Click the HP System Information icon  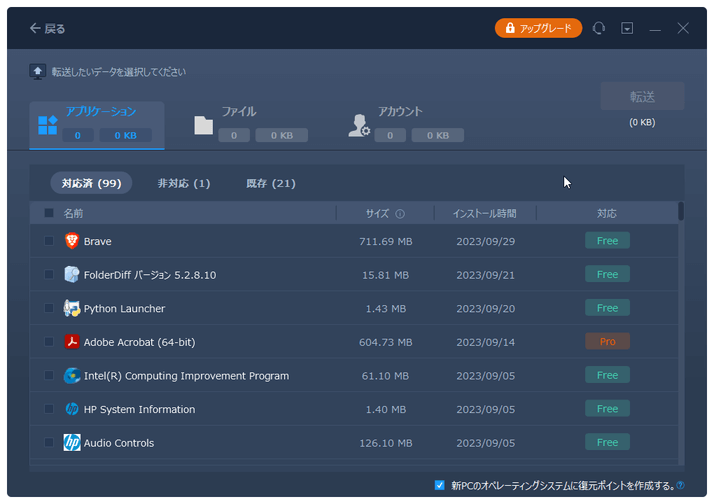(x=72, y=409)
